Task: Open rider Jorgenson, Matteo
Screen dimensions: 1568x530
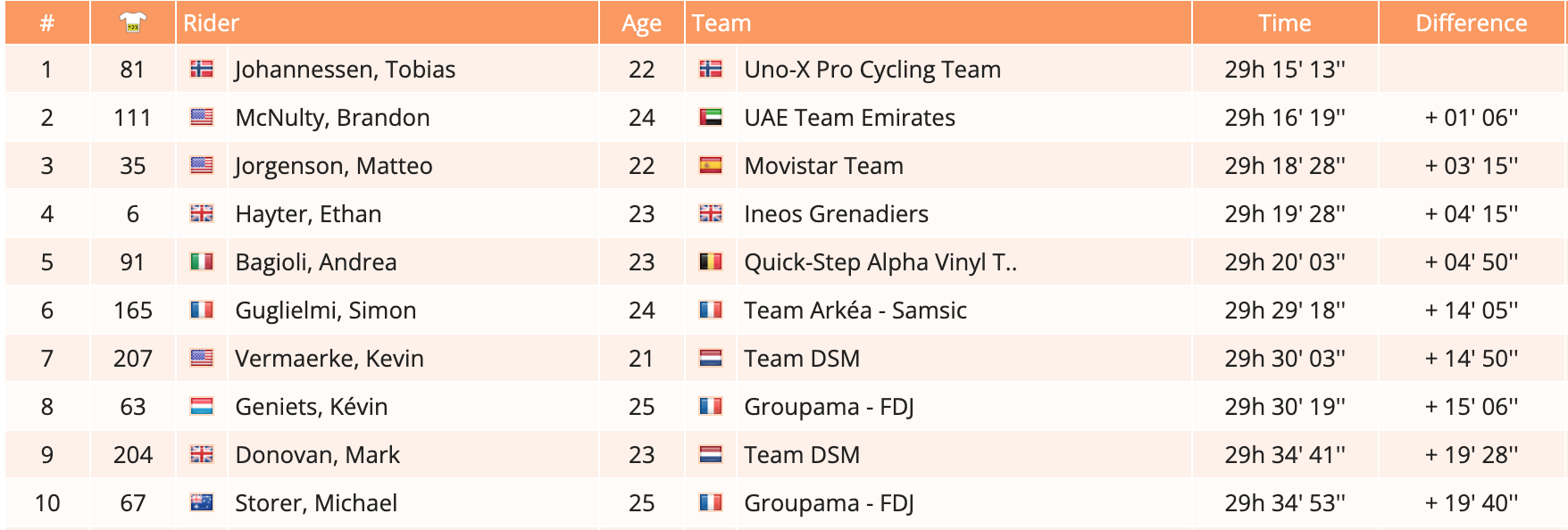Action: point(334,166)
